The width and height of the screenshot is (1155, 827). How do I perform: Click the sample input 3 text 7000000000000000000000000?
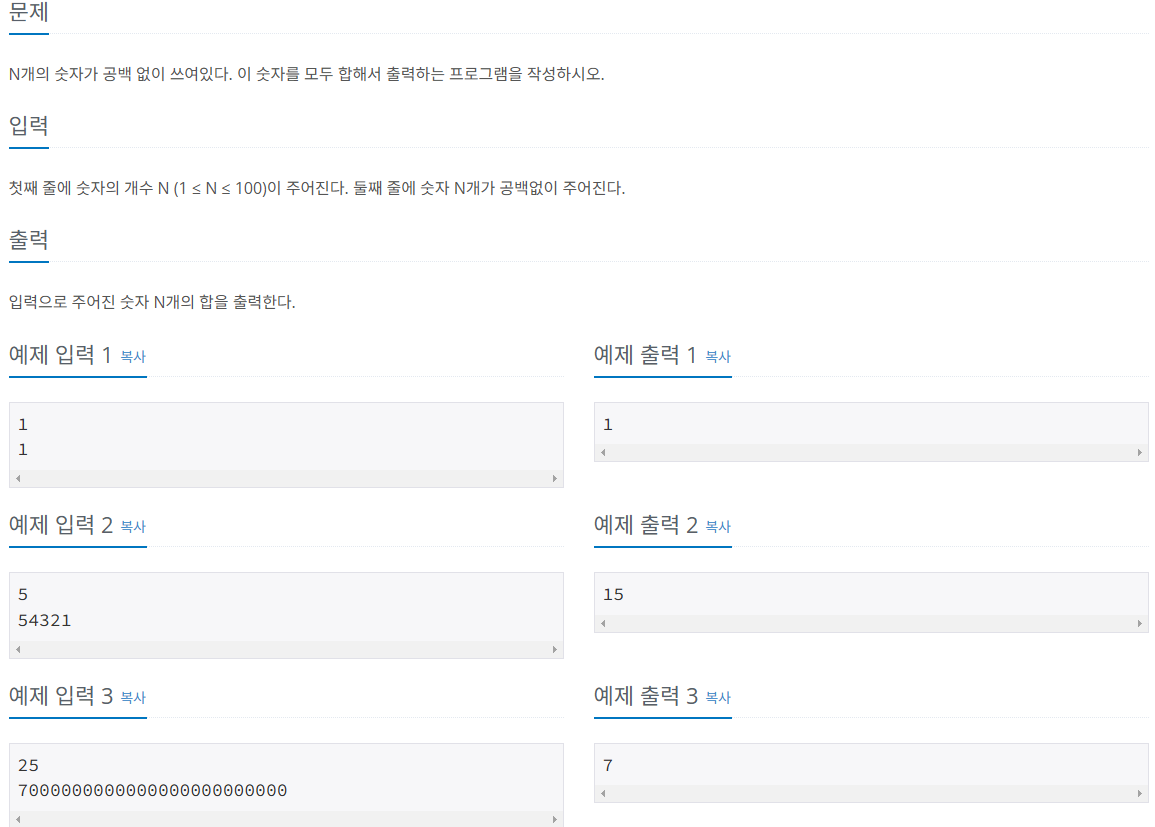click(x=152, y=791)
